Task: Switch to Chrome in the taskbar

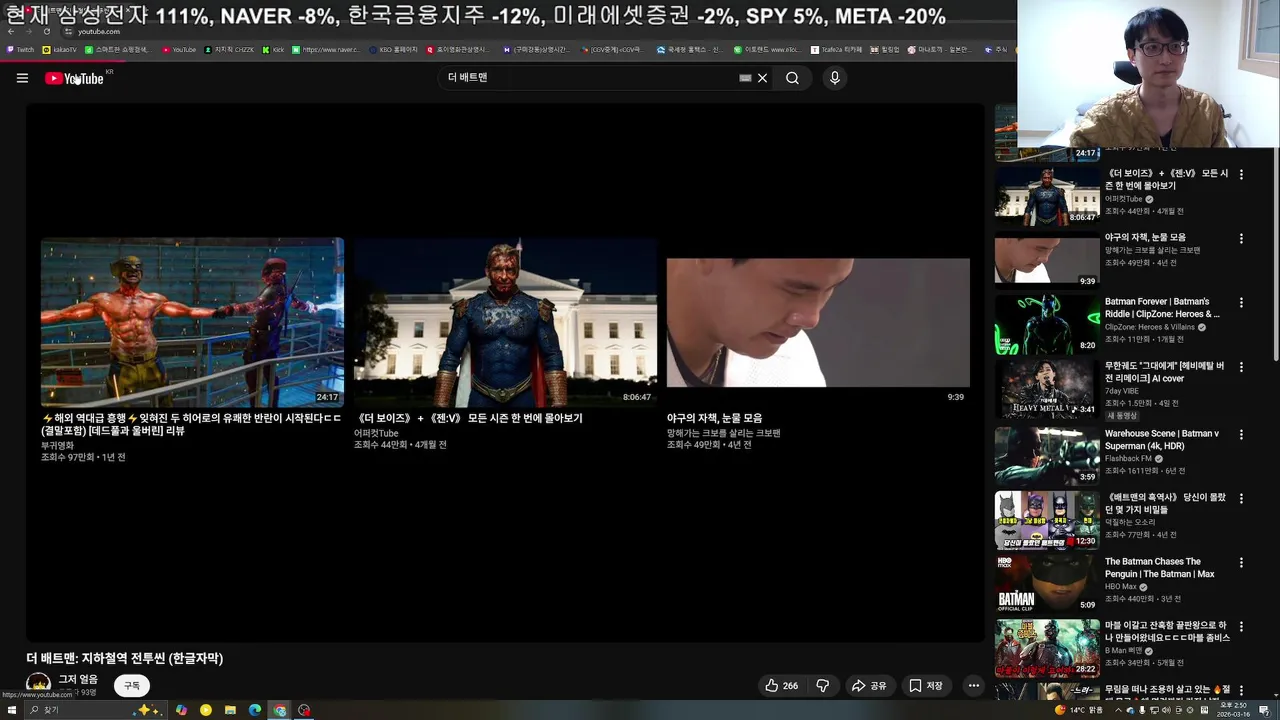Action: click(280, 710)
